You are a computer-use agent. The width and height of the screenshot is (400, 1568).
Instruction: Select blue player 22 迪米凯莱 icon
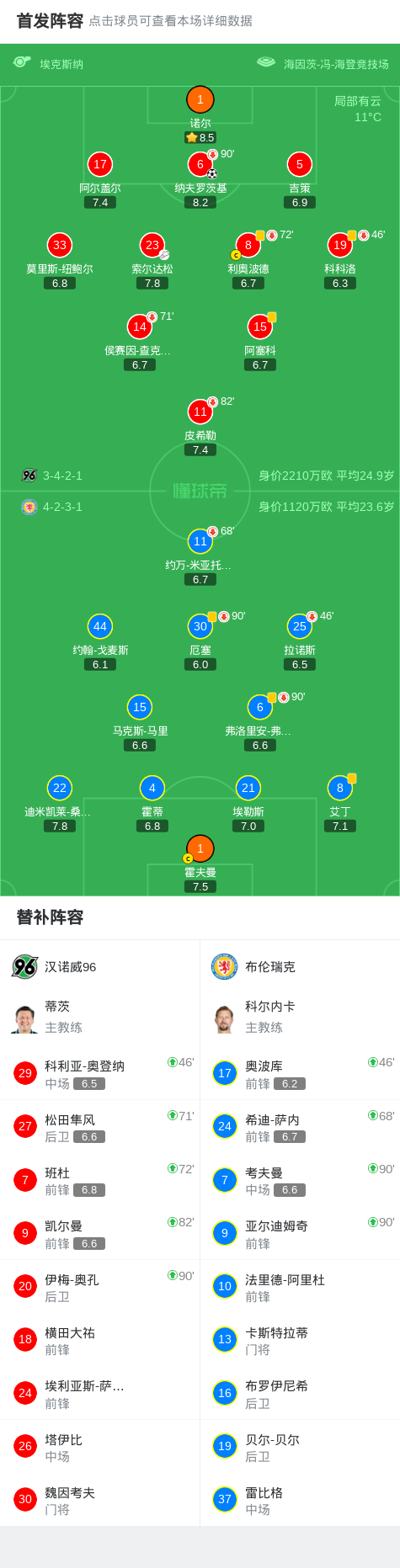pos(60,788)
